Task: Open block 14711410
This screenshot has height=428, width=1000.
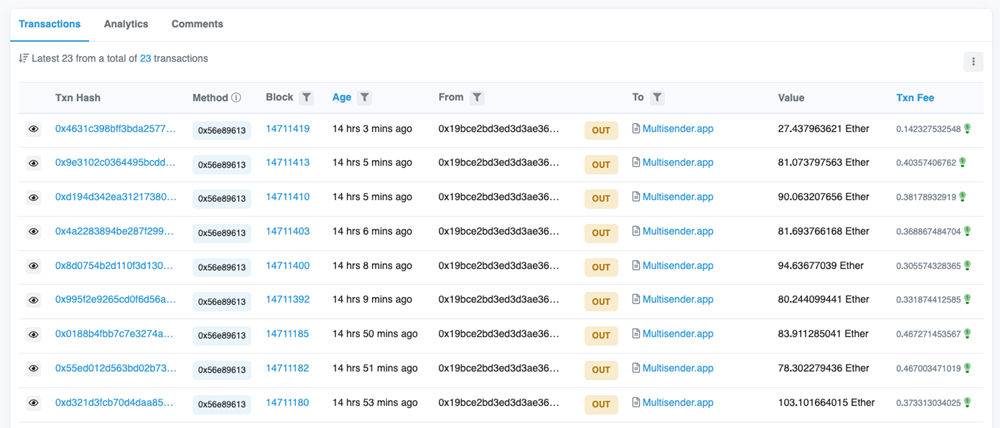Action: [x=288, y=196]
